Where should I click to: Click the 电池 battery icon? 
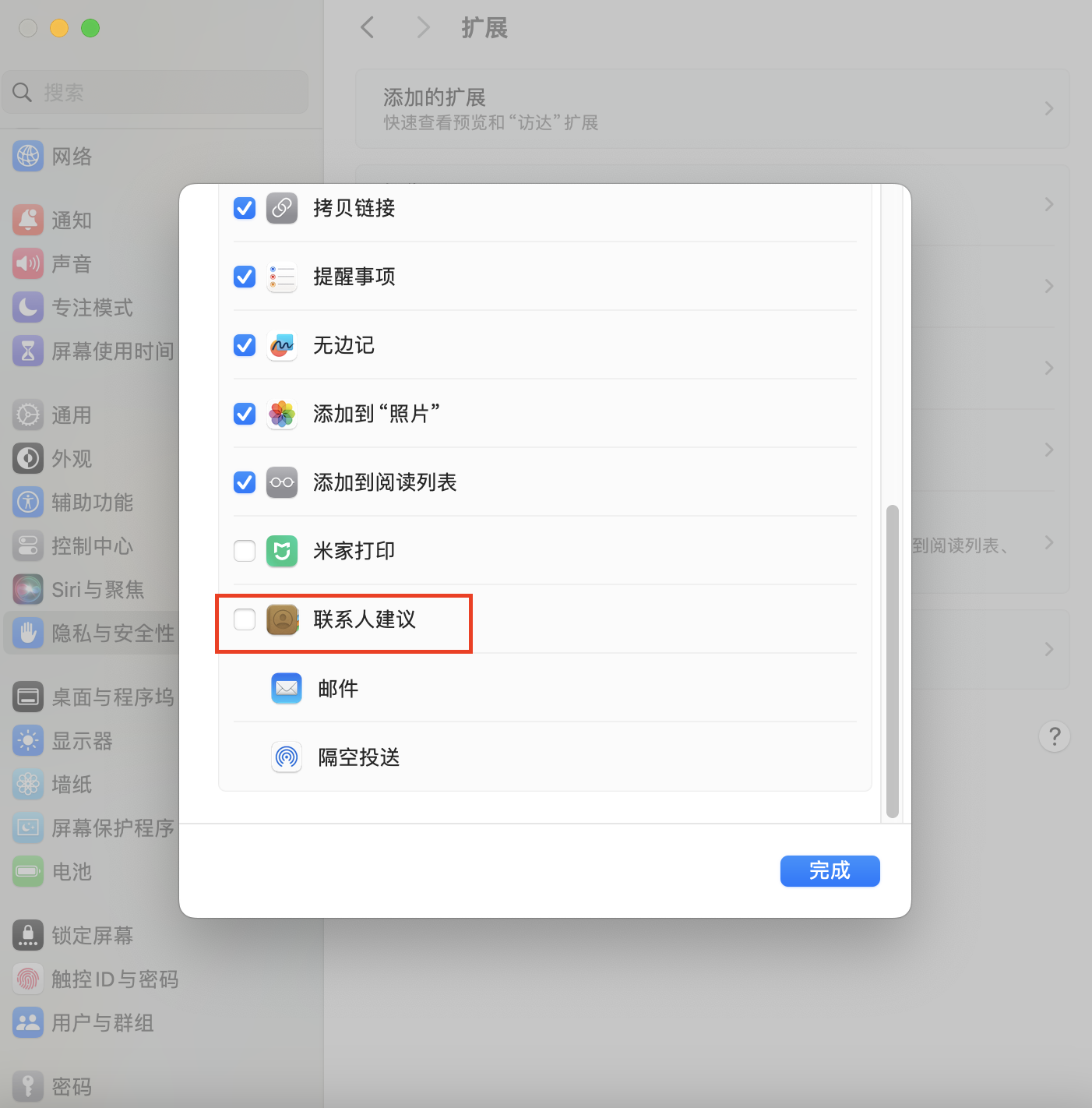28,871
